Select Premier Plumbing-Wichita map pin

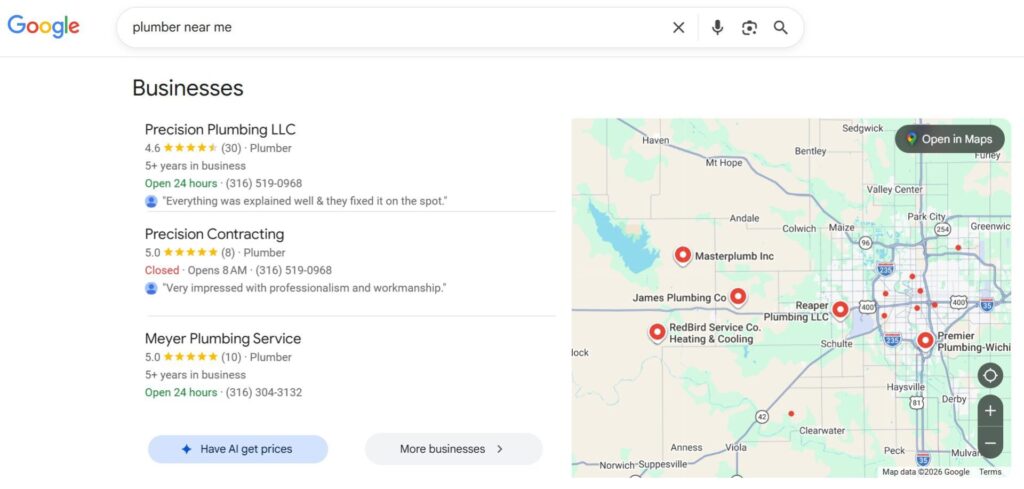(925, 340)
